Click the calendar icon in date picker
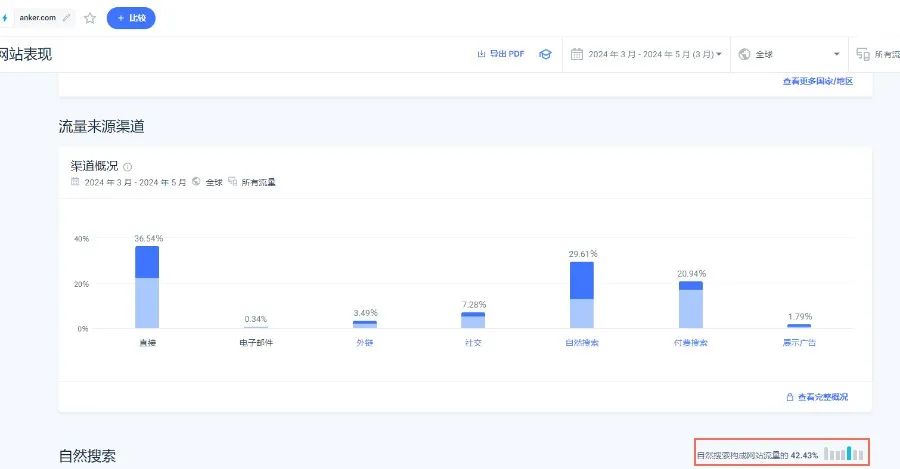The height and width of the screenshot is (469, 900). click(576, 54)
